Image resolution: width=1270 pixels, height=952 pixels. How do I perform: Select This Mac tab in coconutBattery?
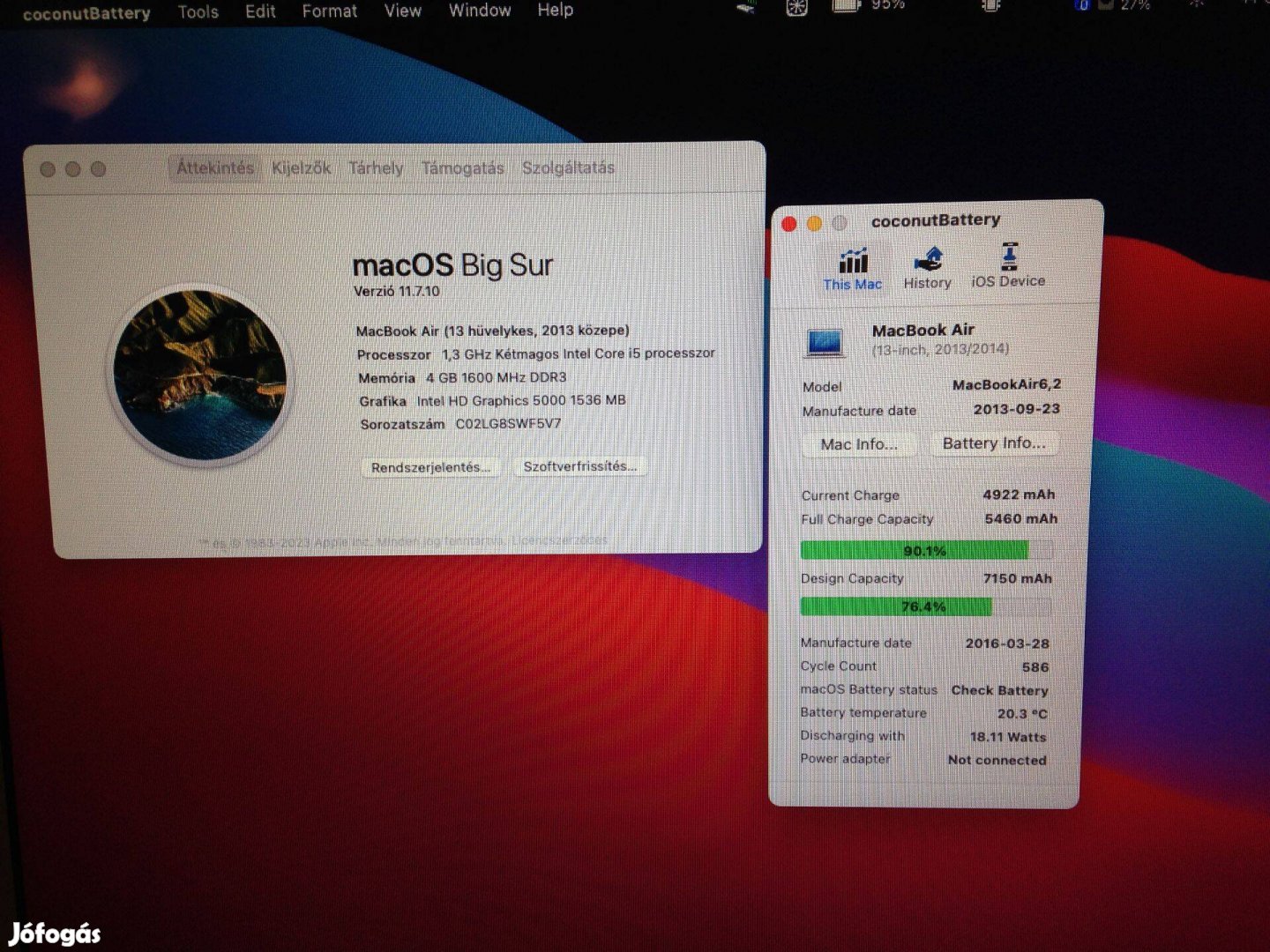(x=852, y=269)
